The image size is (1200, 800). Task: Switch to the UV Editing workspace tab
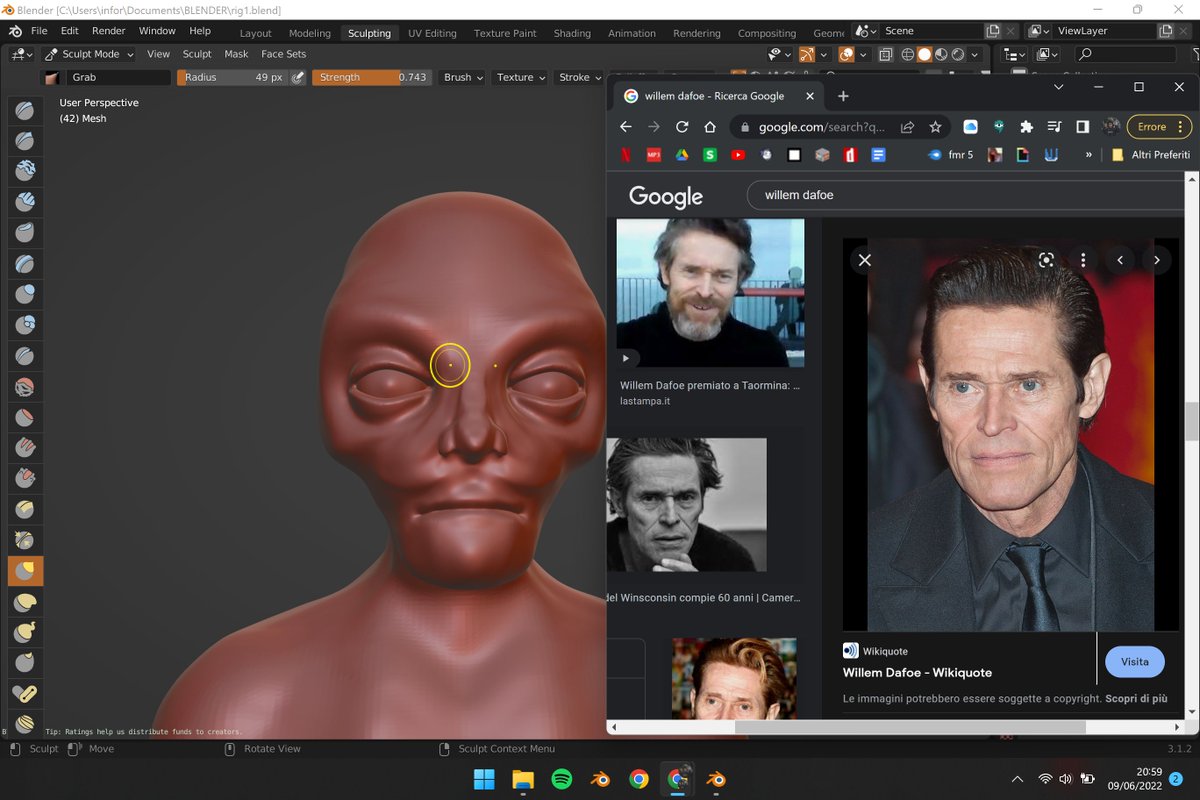coord(432,33)
